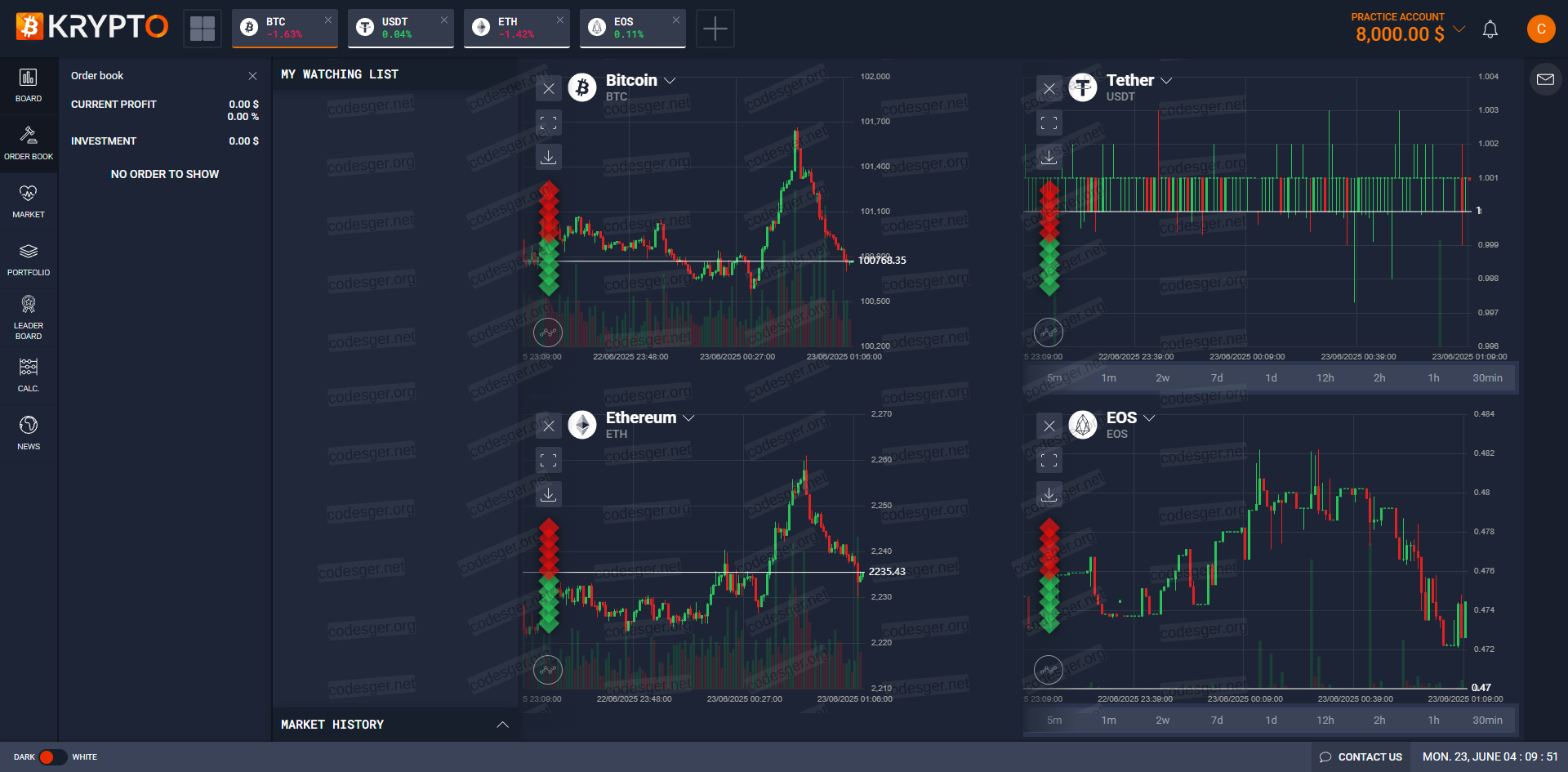Viewport: 1568px width, 772px height.
Task: Open the Tether asset dropdown
Action: coord(1166,80)
